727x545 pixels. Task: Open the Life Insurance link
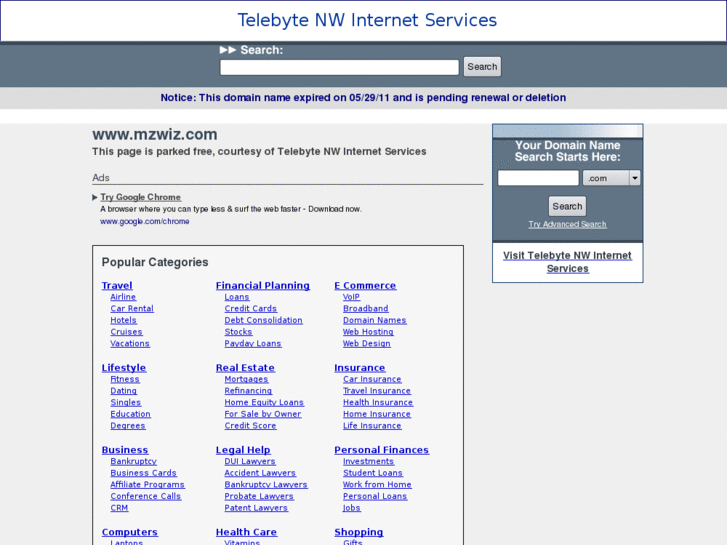coord(372,426)
